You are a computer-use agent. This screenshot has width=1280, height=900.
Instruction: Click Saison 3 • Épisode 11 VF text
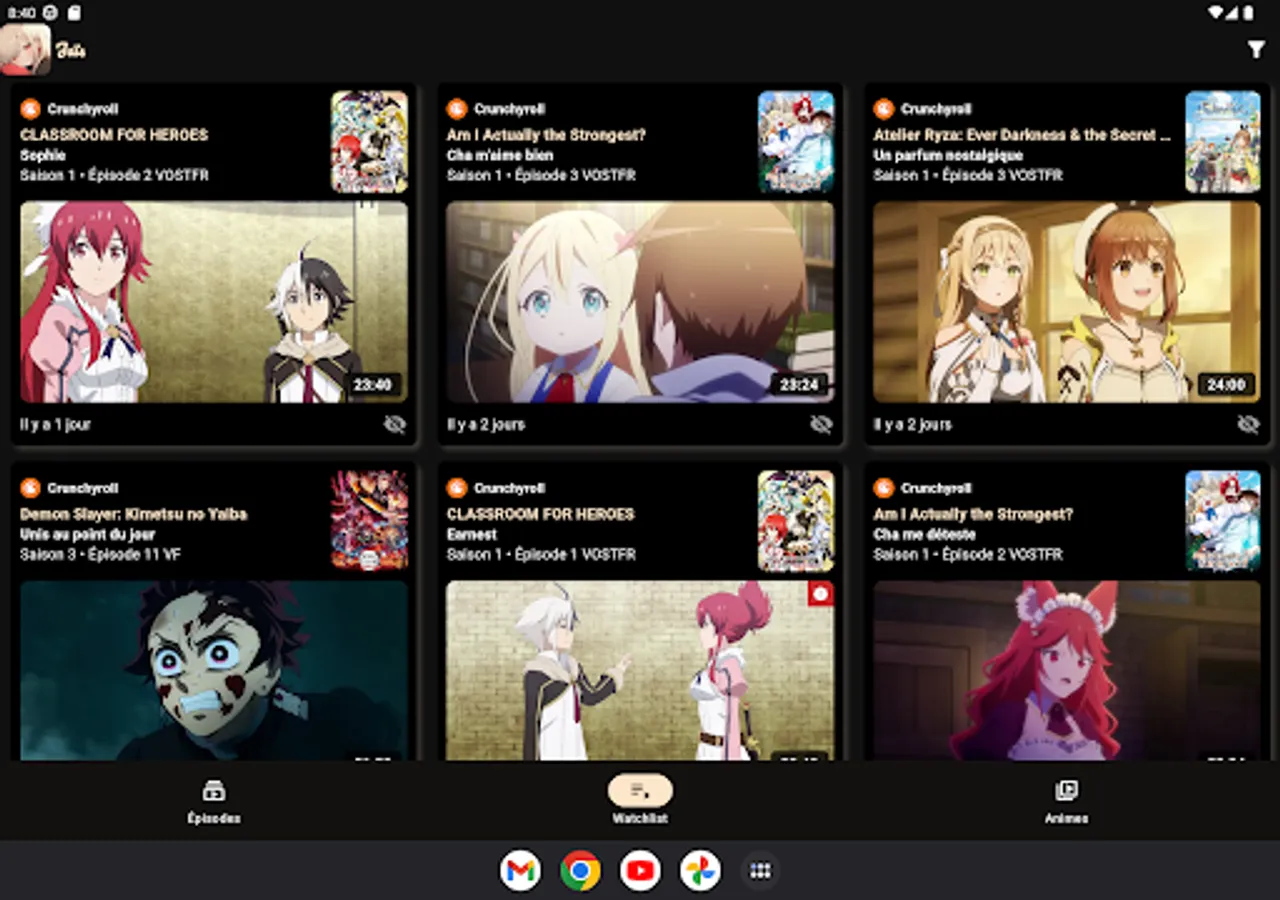[100, 554]
